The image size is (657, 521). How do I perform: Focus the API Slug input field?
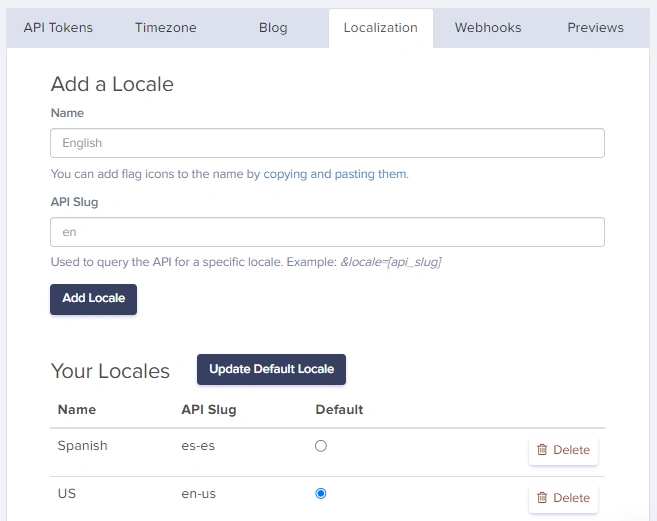coord(327,232)
